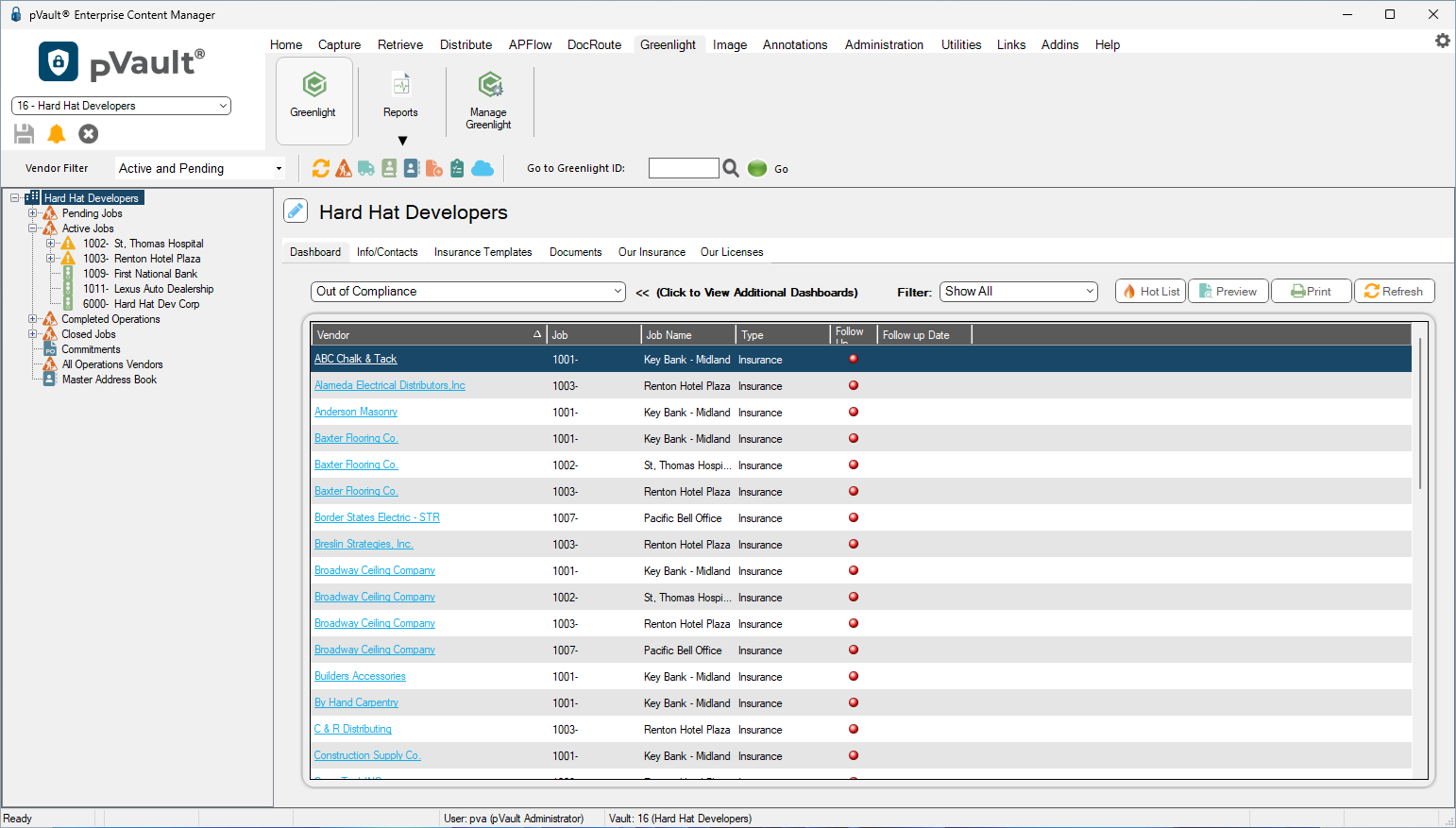Click the Master Address Book tree icon
The image size is (1456, 828).
50,380
